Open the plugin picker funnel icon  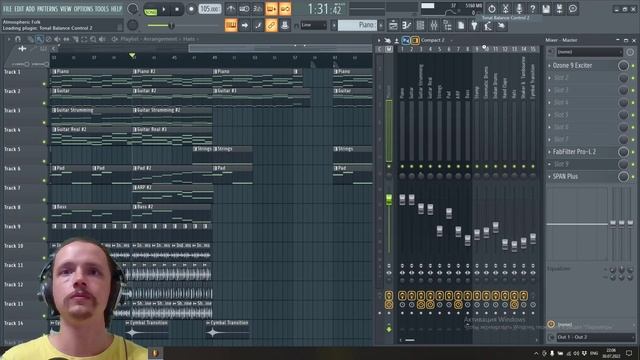pos(474,25)
